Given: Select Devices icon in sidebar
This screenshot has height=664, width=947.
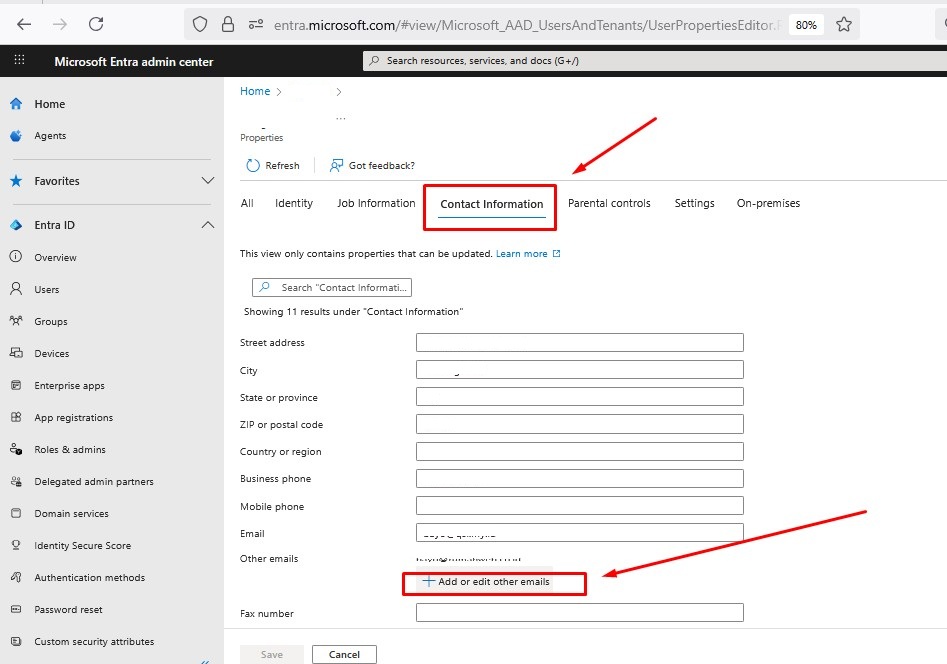Looking at the screenshot, I should click(16, 354).
